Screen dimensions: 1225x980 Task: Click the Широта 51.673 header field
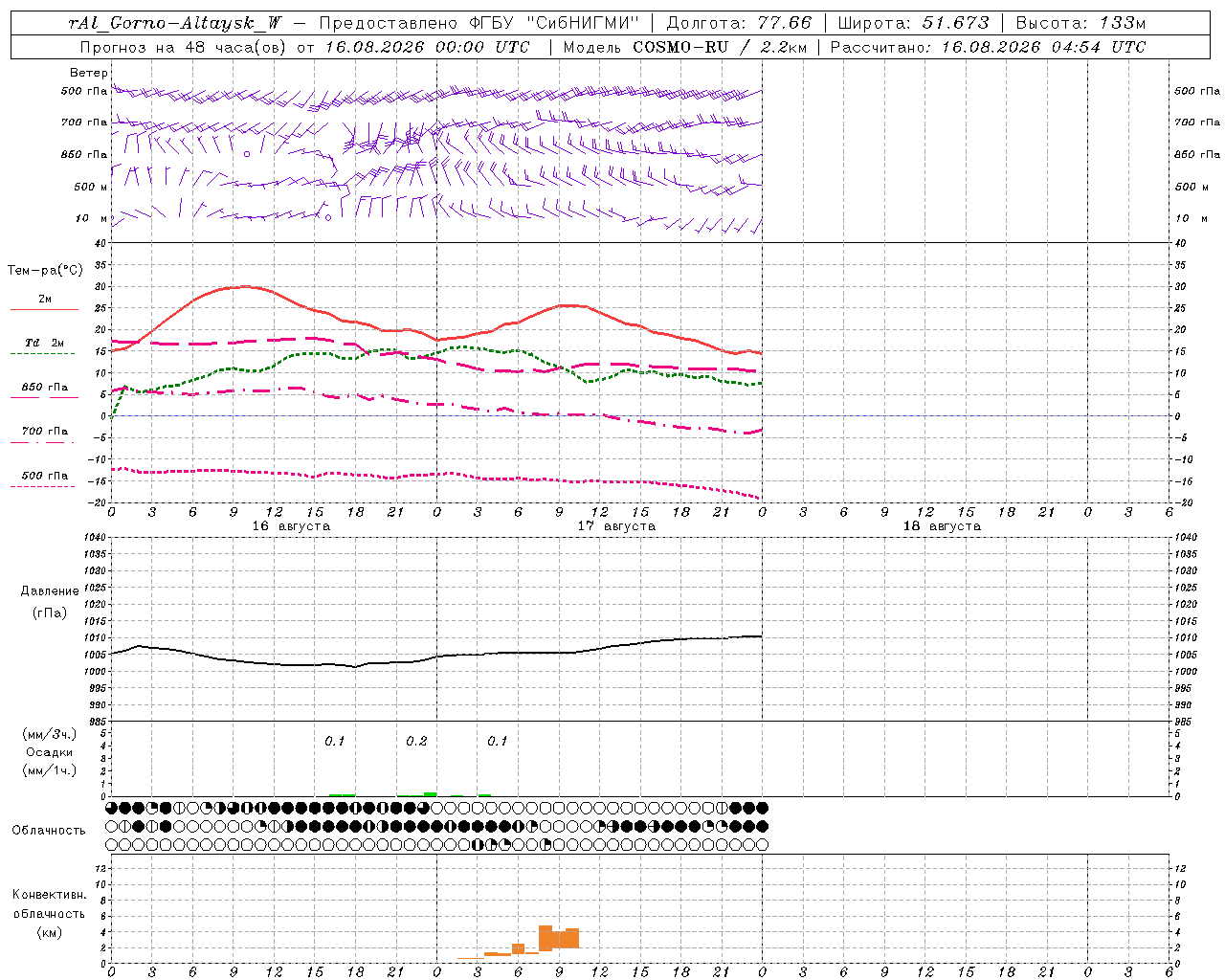click(913, 23)
